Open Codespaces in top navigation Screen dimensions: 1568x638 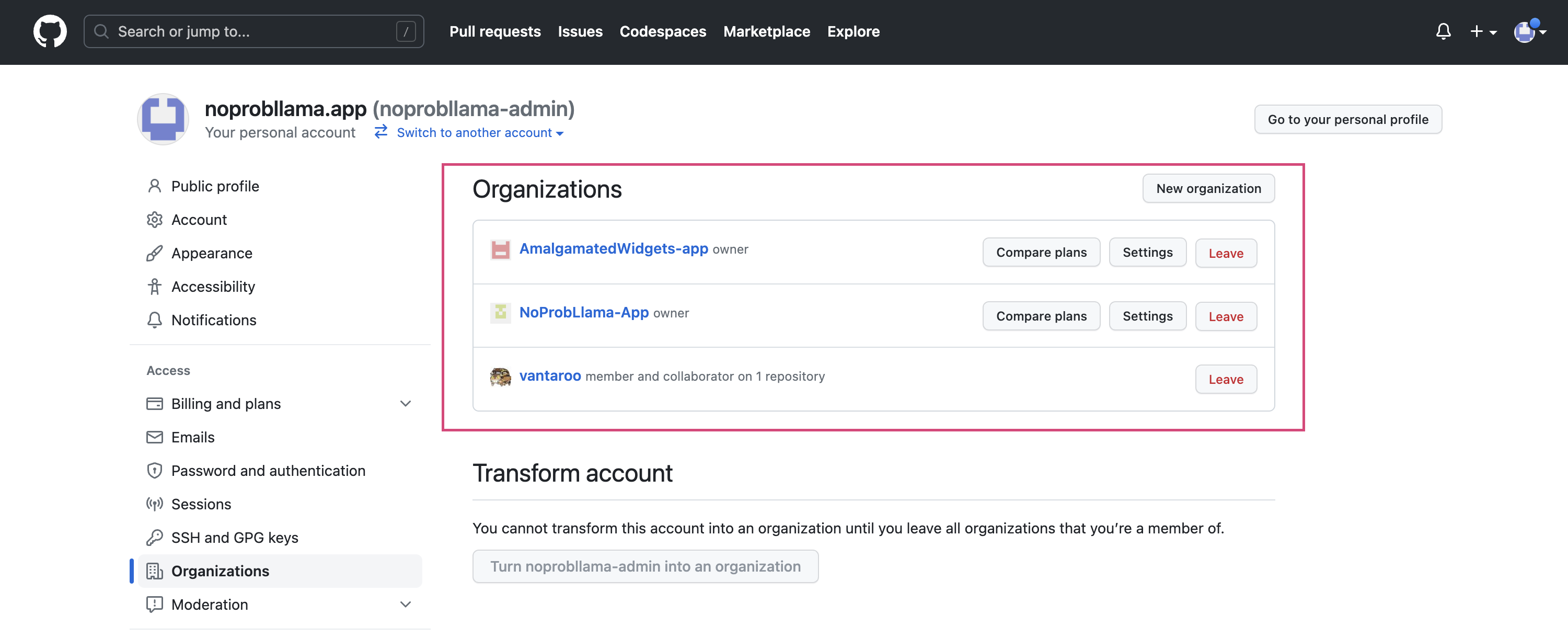pyautogui.click(x=662, y=32)
